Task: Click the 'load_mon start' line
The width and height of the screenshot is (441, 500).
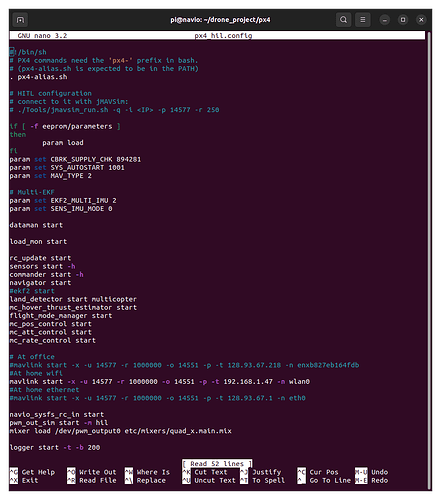Action: (x=38, y=241)
